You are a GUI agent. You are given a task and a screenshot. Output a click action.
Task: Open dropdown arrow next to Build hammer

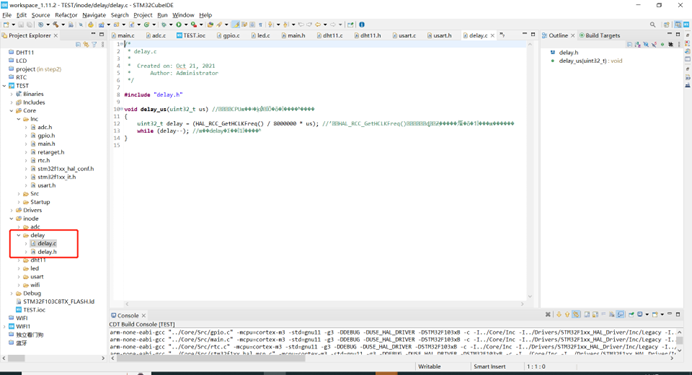click(x=63, y=25)
